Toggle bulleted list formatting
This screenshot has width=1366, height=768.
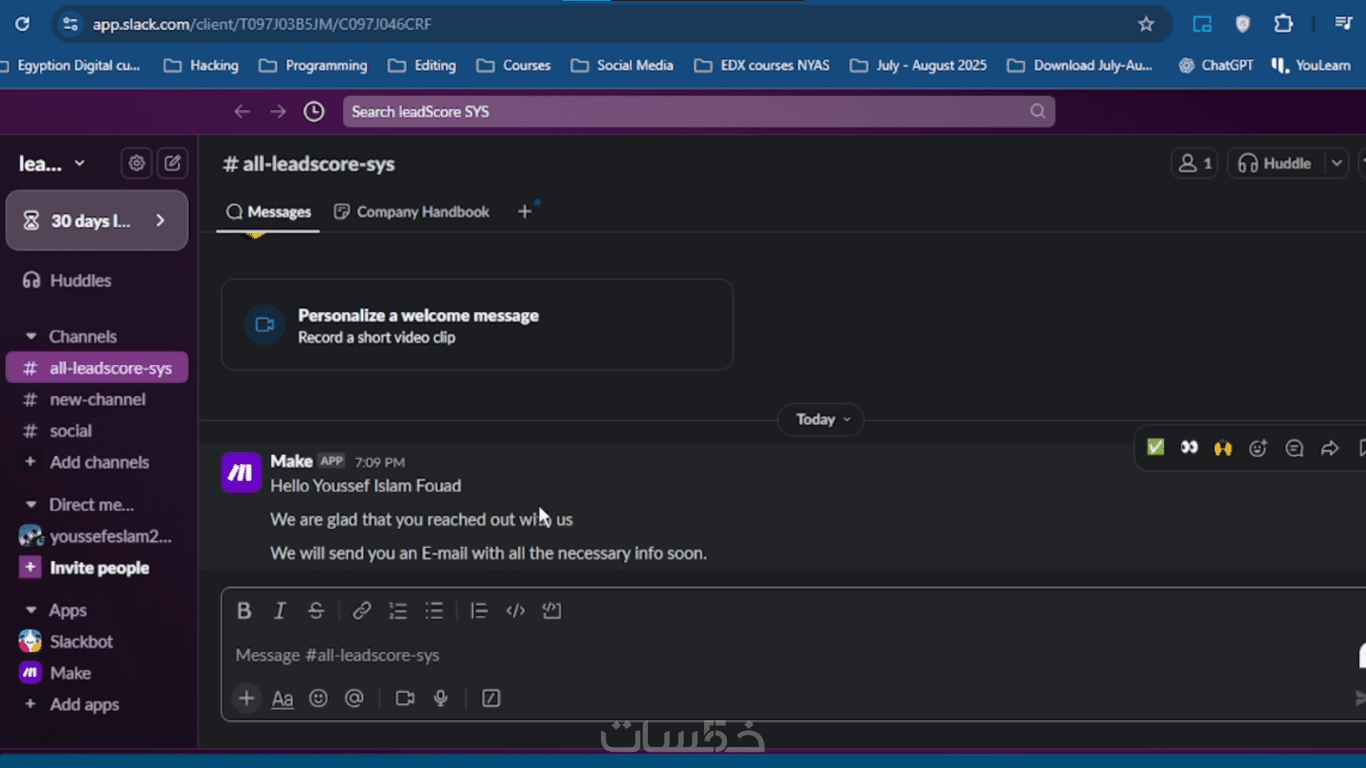[434, 611]
